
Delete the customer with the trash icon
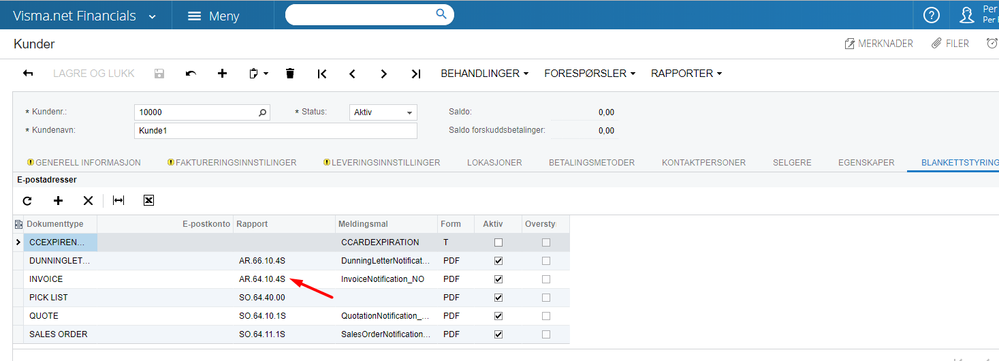pos(290,73)
